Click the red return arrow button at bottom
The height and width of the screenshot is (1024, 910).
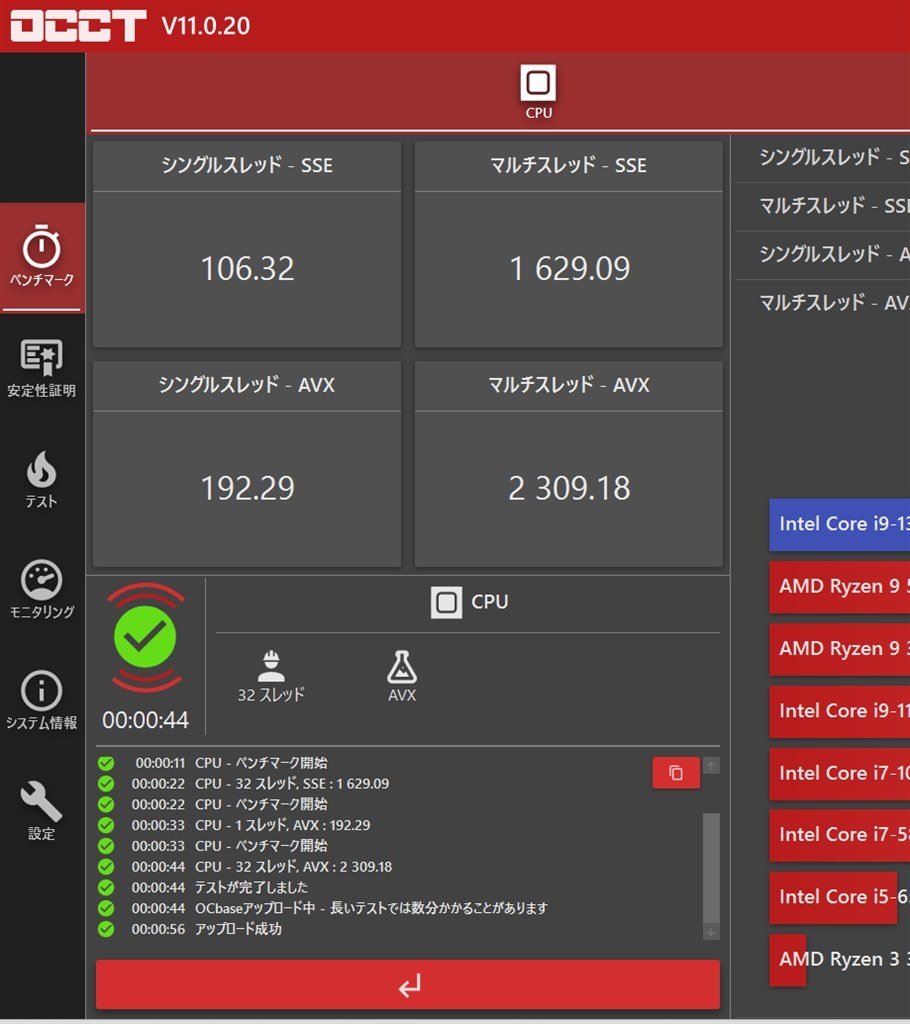click(x=408, y=985)
